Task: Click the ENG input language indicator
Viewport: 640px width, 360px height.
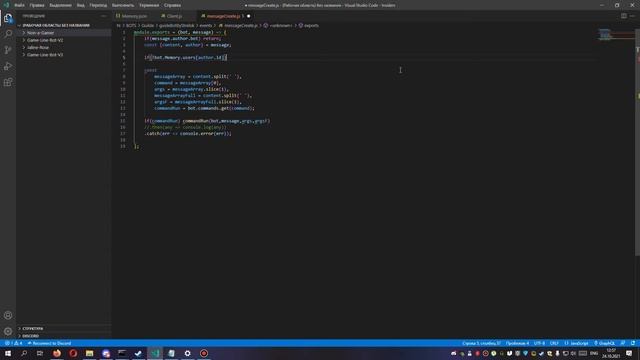Action: [x=594, y=353]
